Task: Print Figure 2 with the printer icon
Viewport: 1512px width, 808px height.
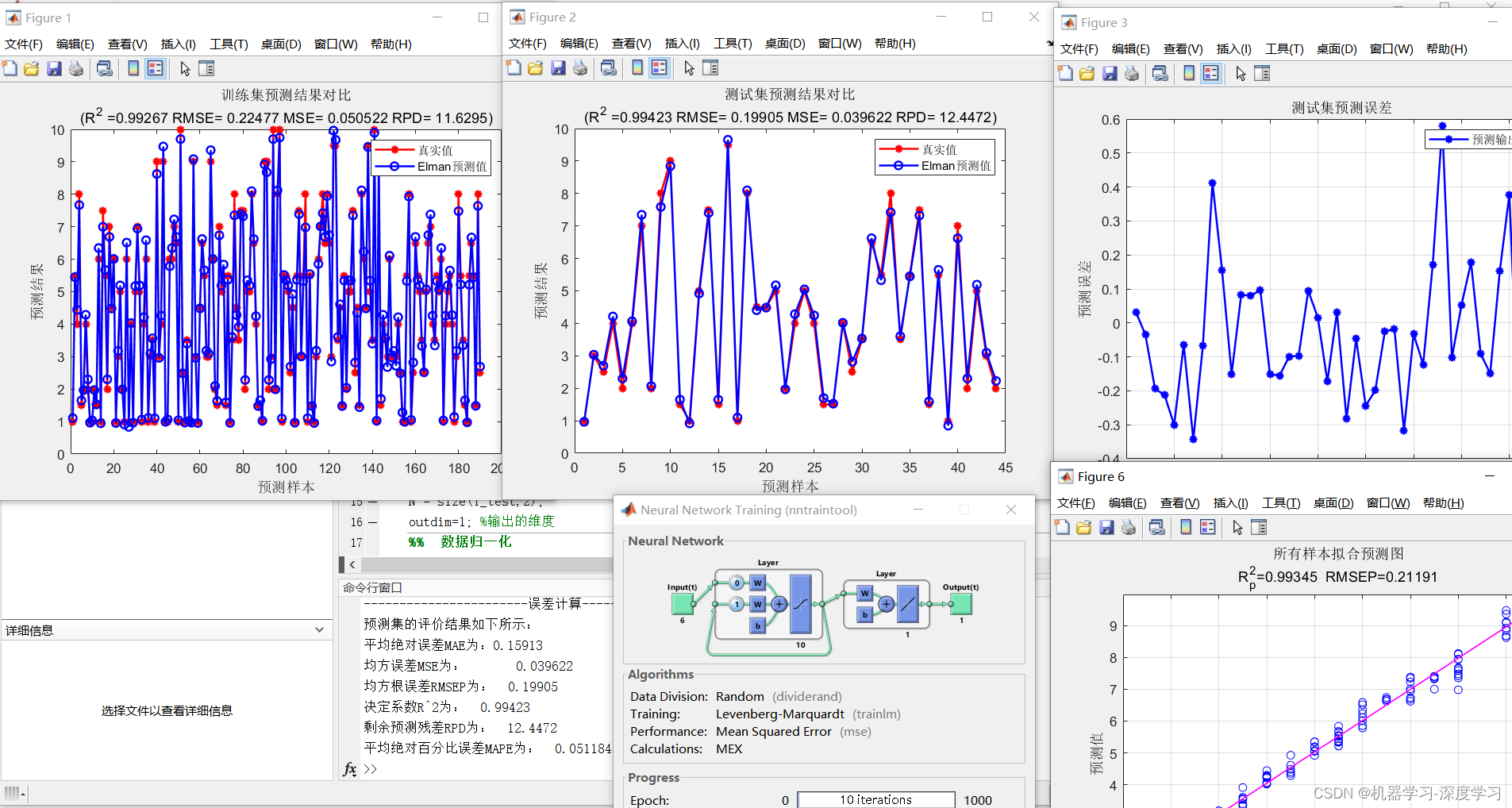Action: [x=580, y=68]
